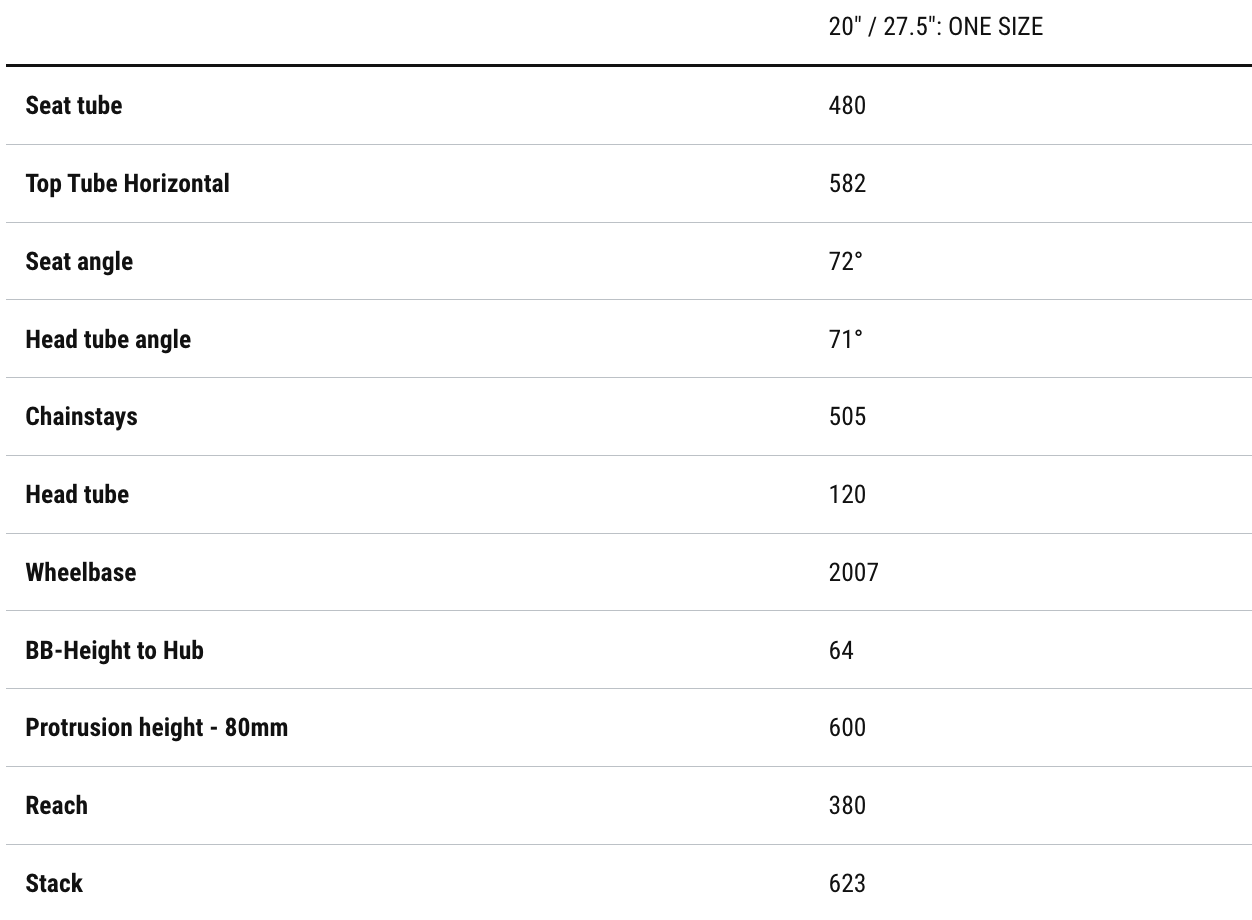Click the Wheelbase value 2007
Image resolution: width=1252 pixels, height=920 pixels.
click(853, 572)
